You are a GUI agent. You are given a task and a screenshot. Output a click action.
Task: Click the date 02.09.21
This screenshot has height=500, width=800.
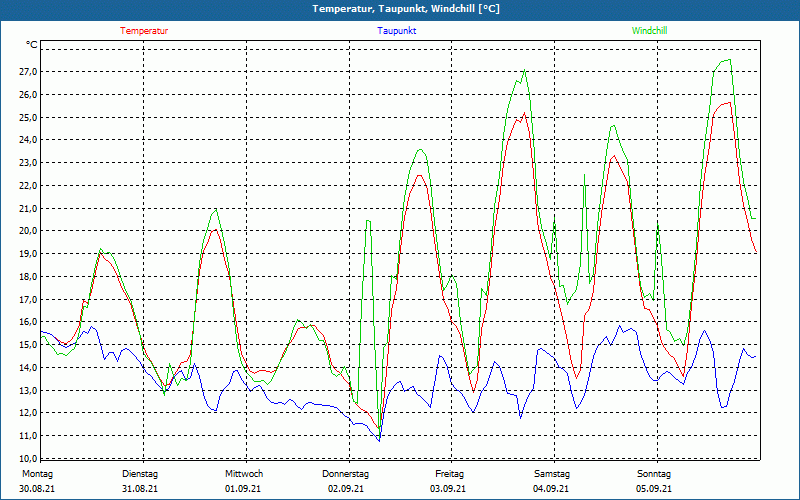346,489
